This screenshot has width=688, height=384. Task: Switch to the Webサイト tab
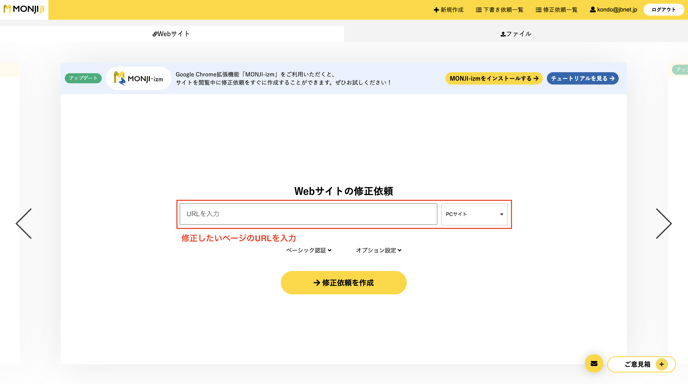coord(172,34)
